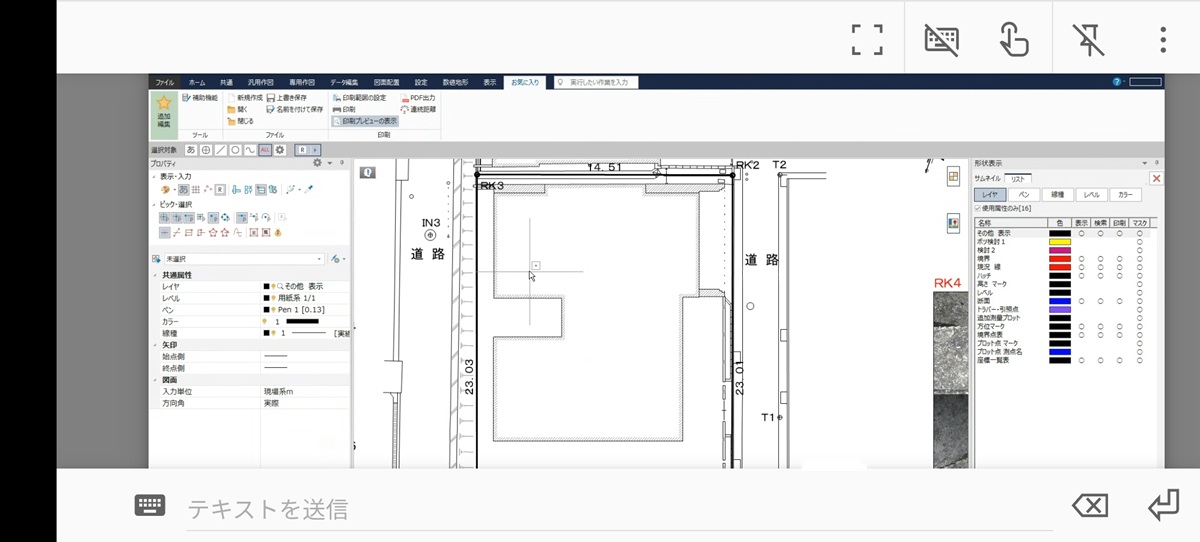Click the 追加編集 star icon
Image resolution: width=1200 pixels, height=542 pixels.
163,103
